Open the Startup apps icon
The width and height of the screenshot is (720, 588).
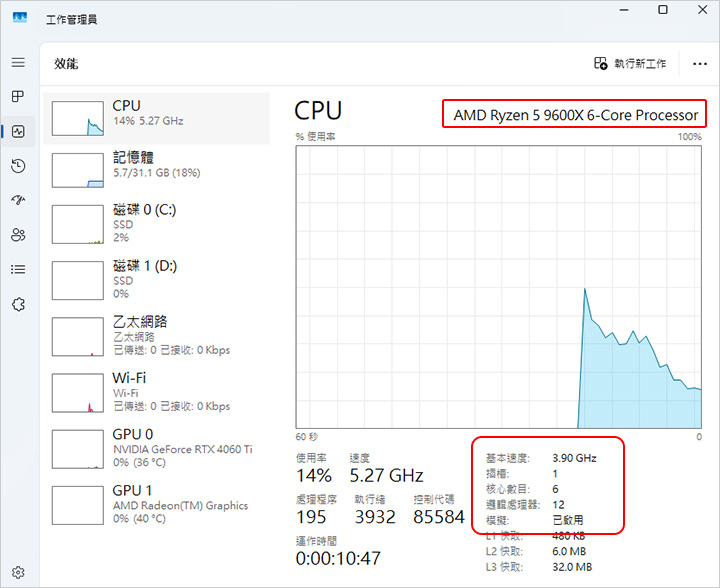point(18,200)
